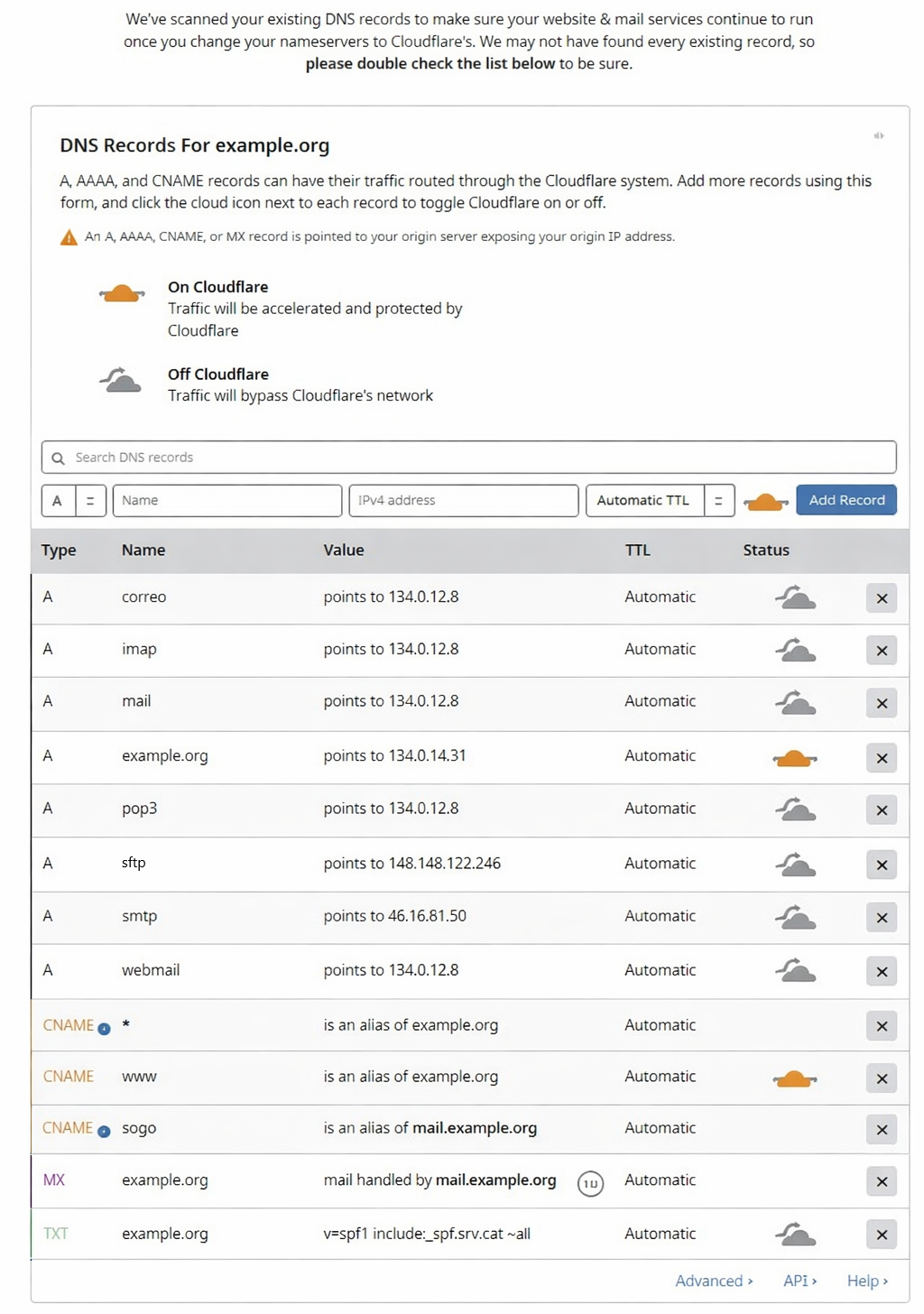
Task: Toggle Cloudflare proxy for imap record
Action: (795, 650)
